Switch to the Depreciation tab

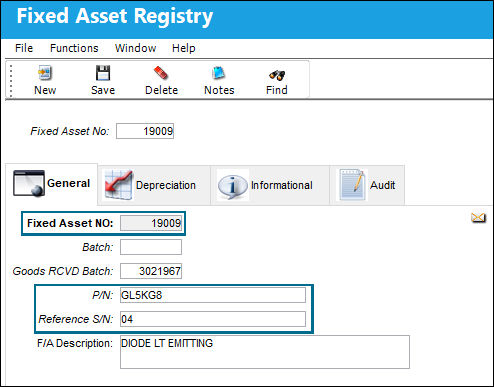pos(154,185)
